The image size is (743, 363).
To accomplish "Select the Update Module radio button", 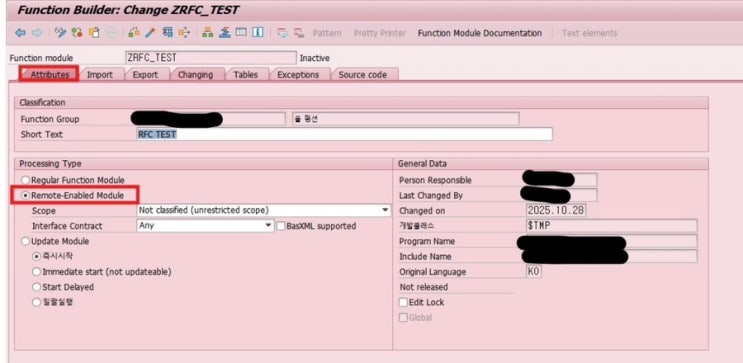I will 25,241.
